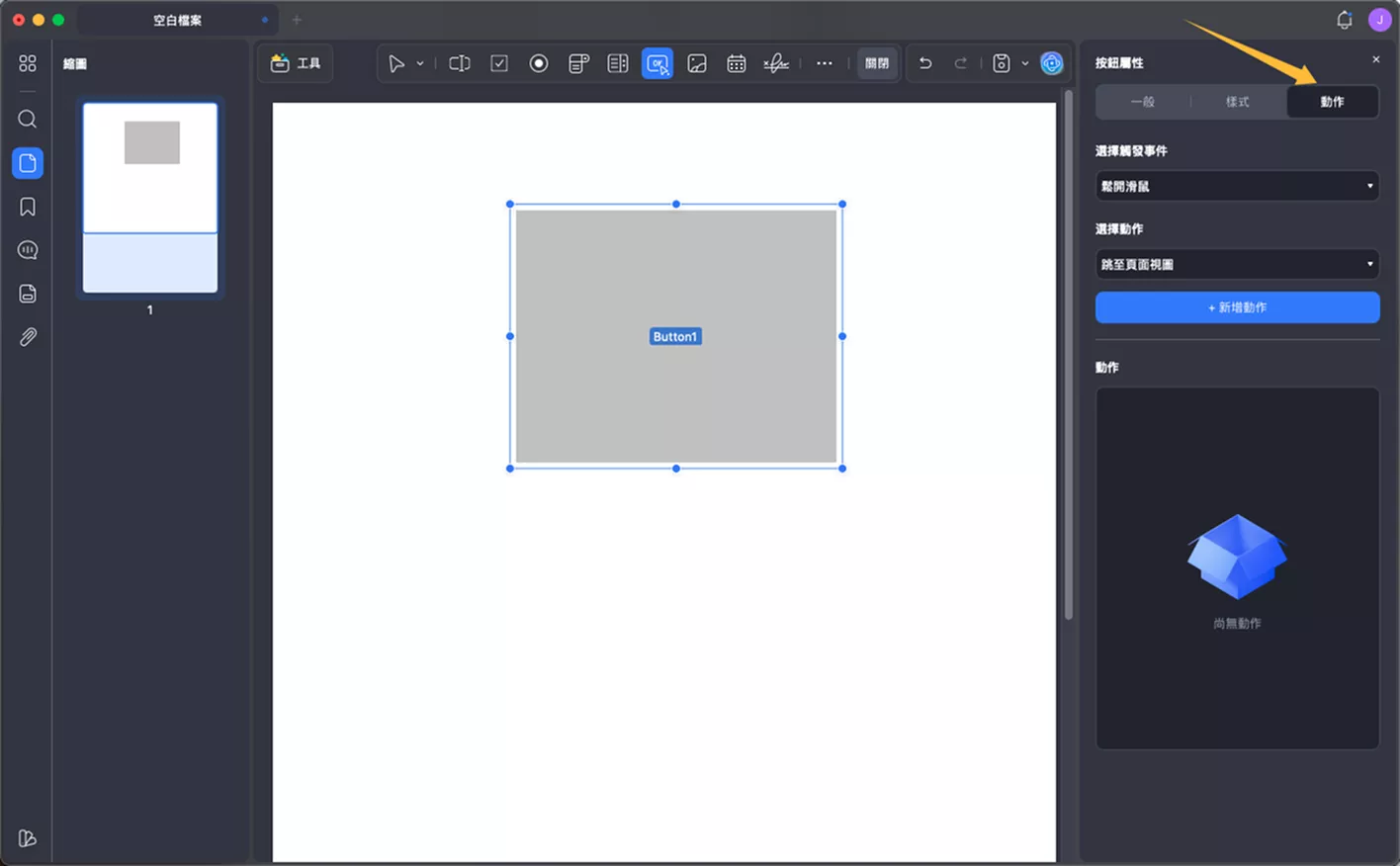1400x866 pixels.
Task: Click the 關閉 close form editing button
Action: click(x=877, y=63)
